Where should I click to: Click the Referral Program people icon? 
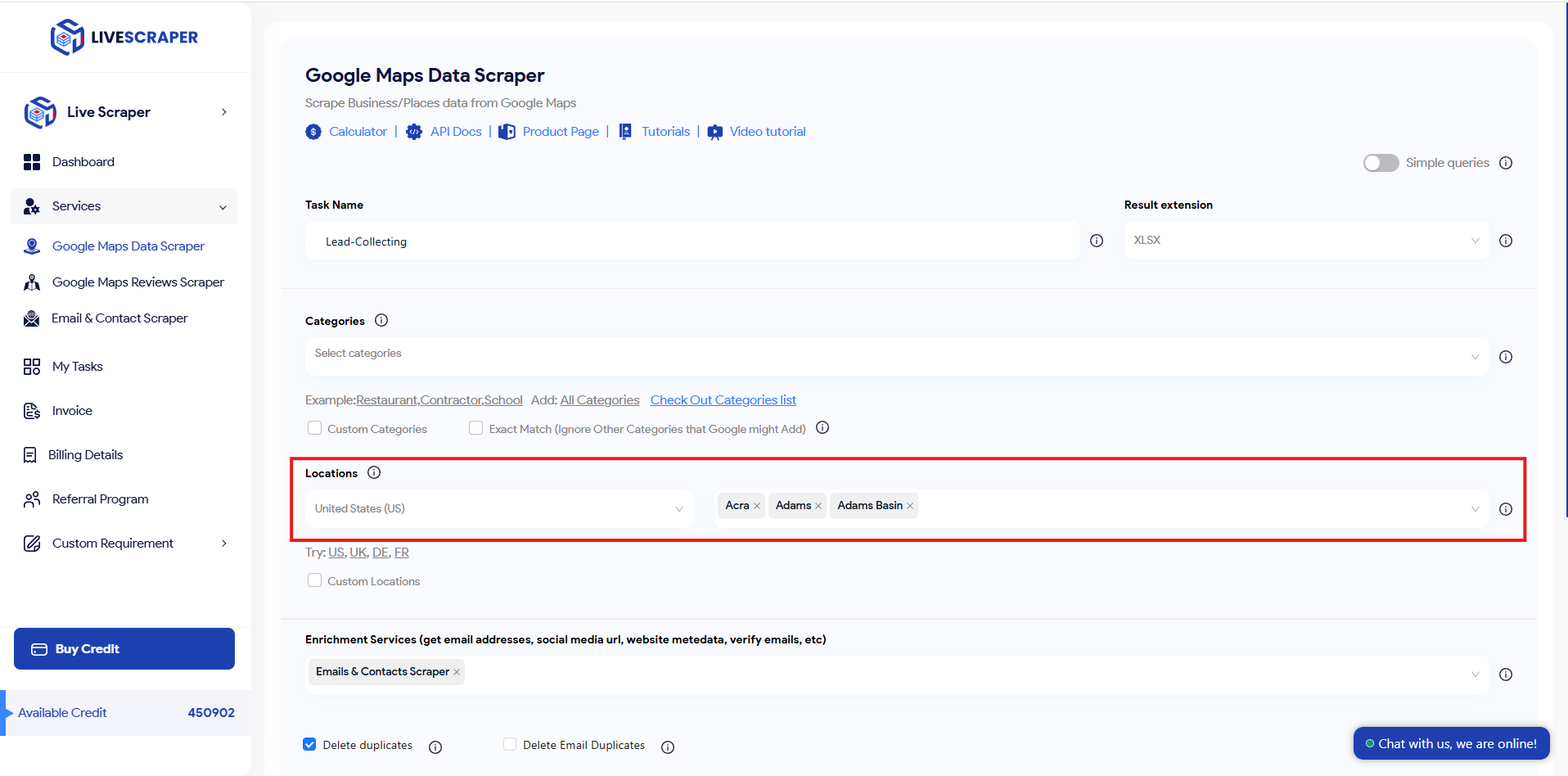pyautogui.click(x=32, y=499)
